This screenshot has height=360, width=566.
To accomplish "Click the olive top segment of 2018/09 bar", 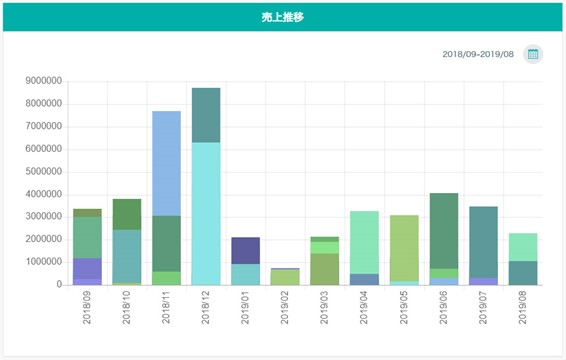I will pos(87,213).
